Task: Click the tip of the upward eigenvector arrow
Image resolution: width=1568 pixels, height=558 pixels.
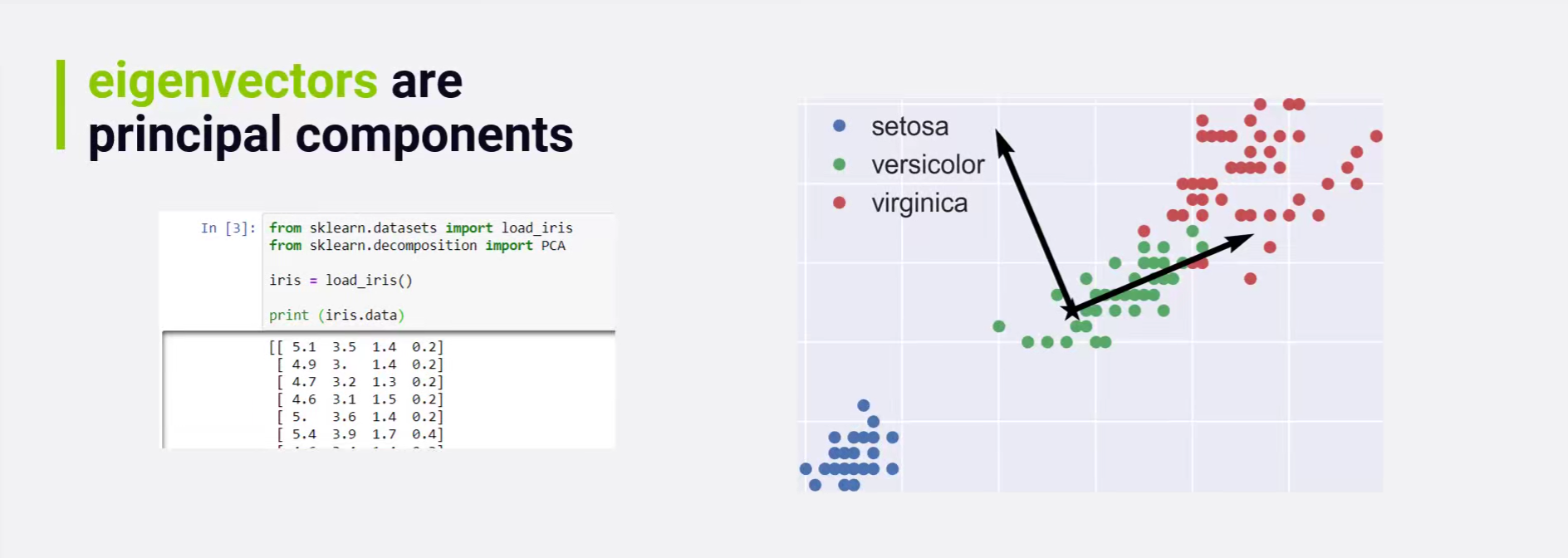Action: (999, 133)
